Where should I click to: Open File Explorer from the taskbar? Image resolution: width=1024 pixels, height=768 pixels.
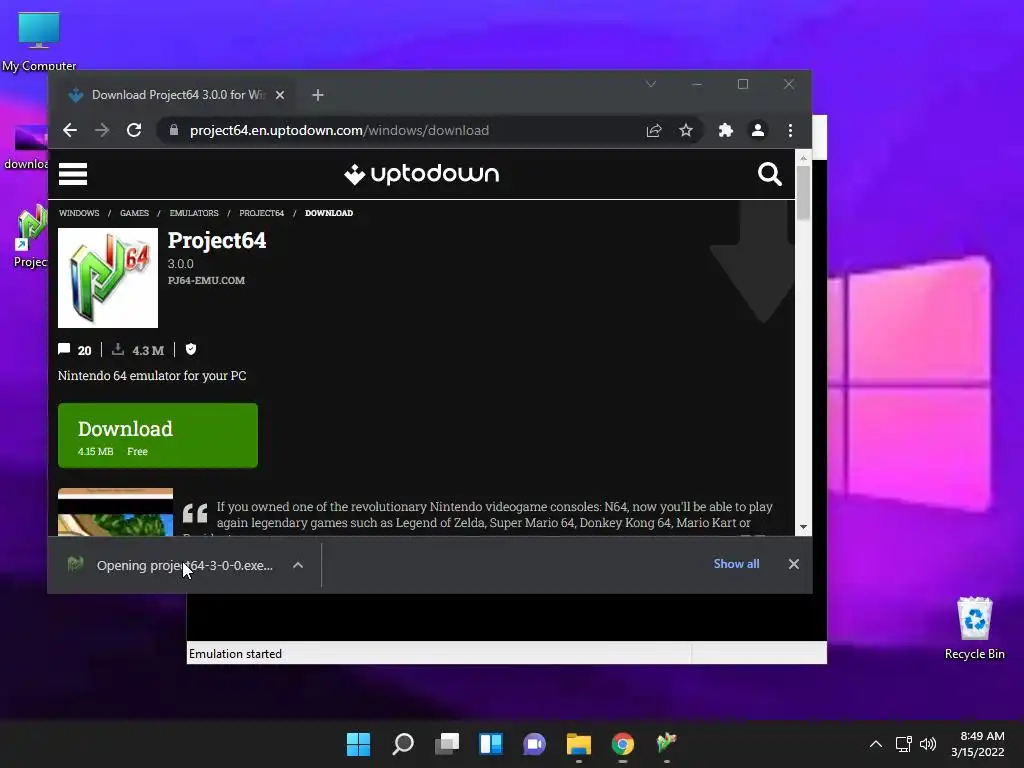tap(579, 744)
